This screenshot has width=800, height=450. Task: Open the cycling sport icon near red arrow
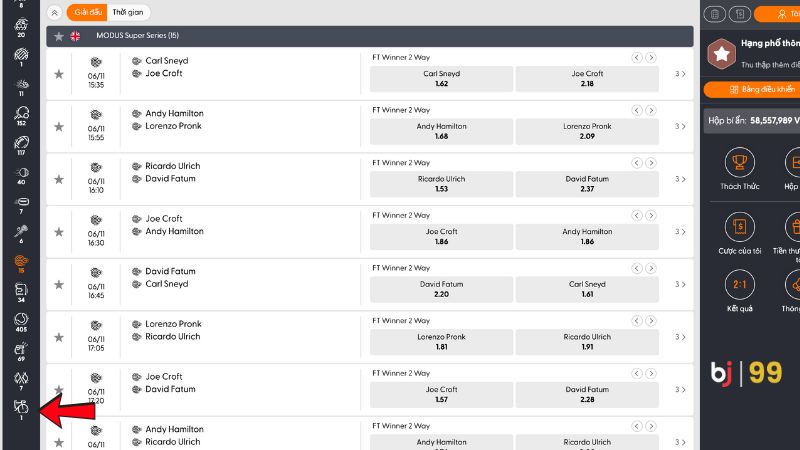pyautogui.click(x=21, y=407)
